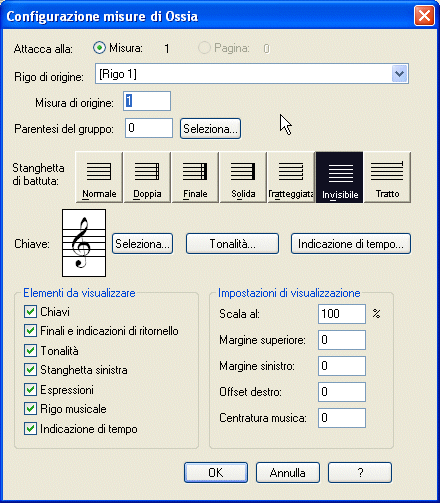The width and height of the screenshot is (440, 503).
Task: Click the Tonalità button
Action: (x=232, y=244)
